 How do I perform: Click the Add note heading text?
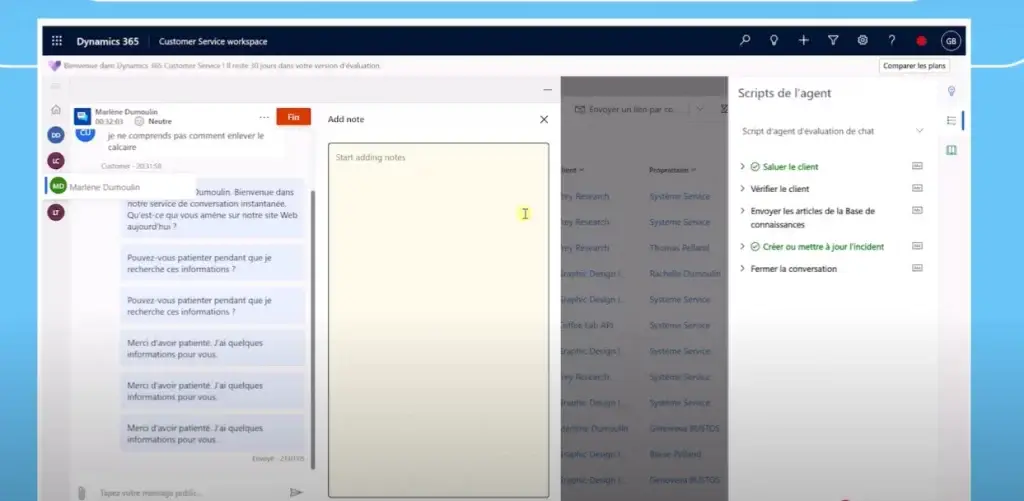(346, 120)
